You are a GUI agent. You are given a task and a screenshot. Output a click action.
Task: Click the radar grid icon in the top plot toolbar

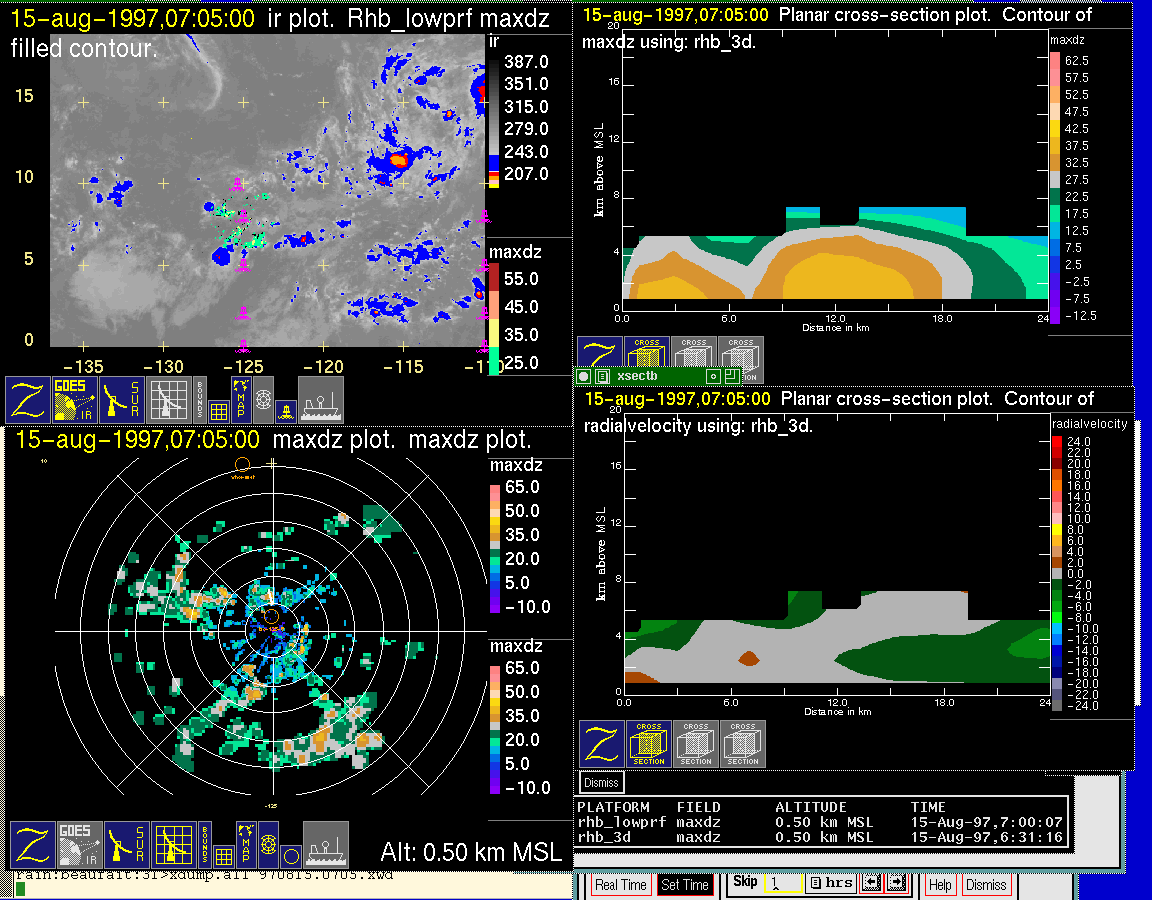[168, 399]
